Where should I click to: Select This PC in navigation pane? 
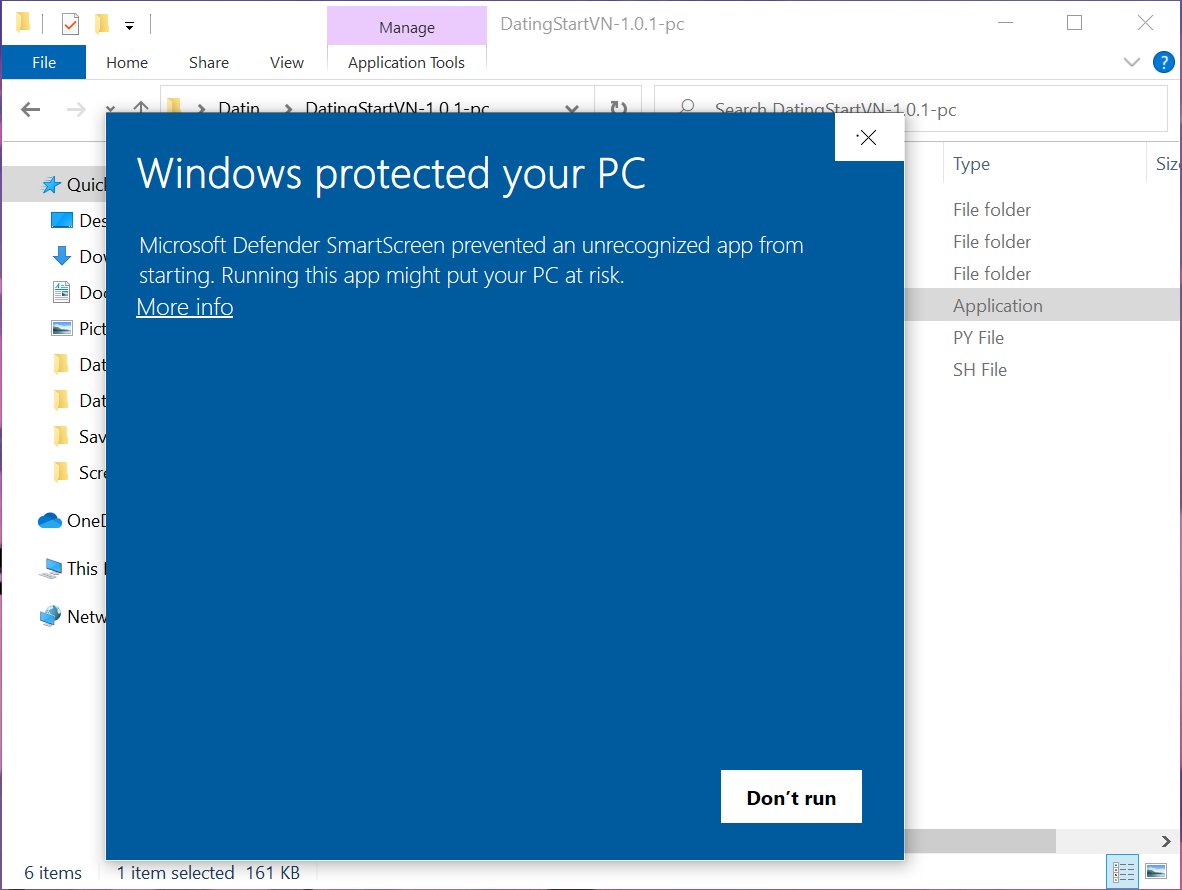click(x=72, y=569)
